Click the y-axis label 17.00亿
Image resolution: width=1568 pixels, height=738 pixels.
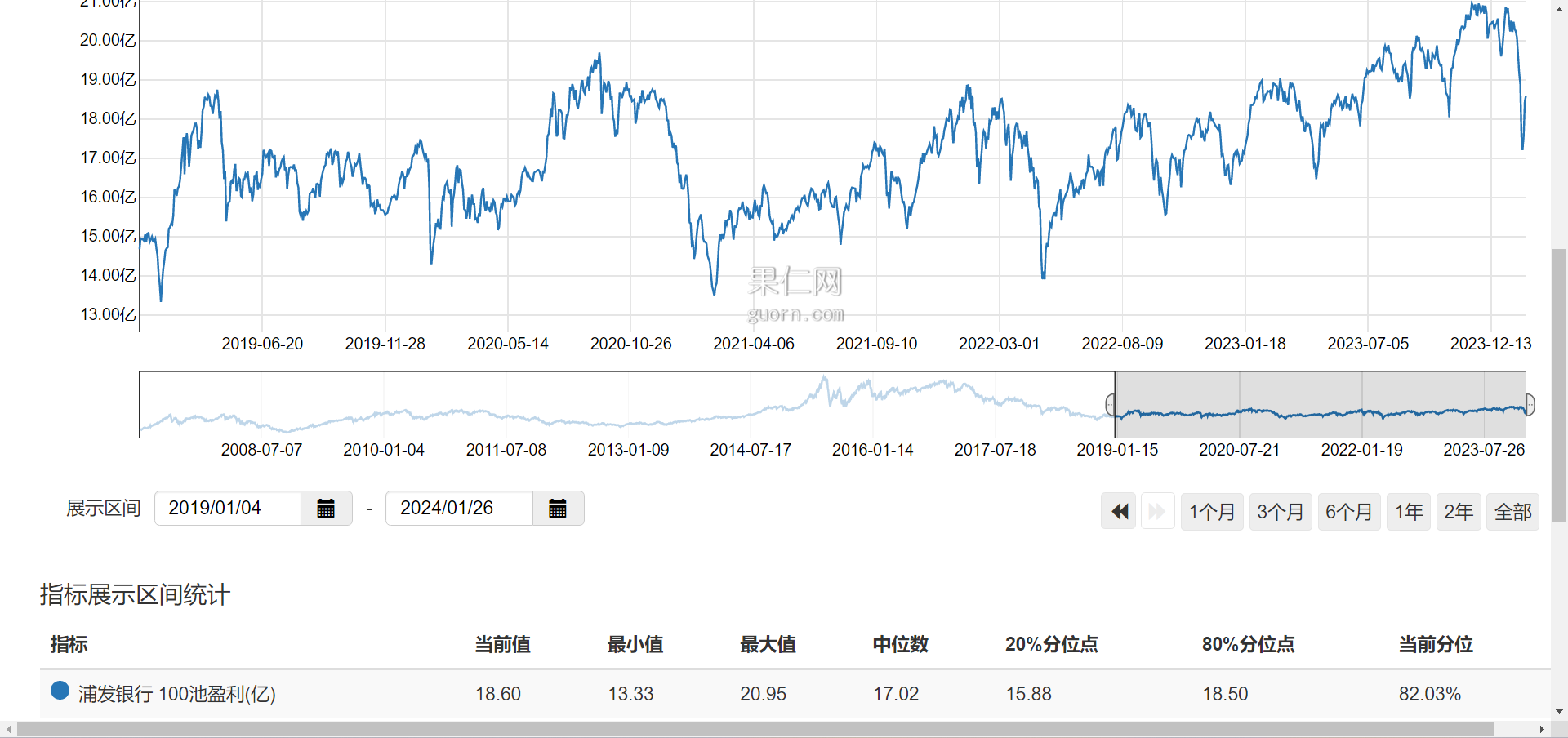click(108, 158)
